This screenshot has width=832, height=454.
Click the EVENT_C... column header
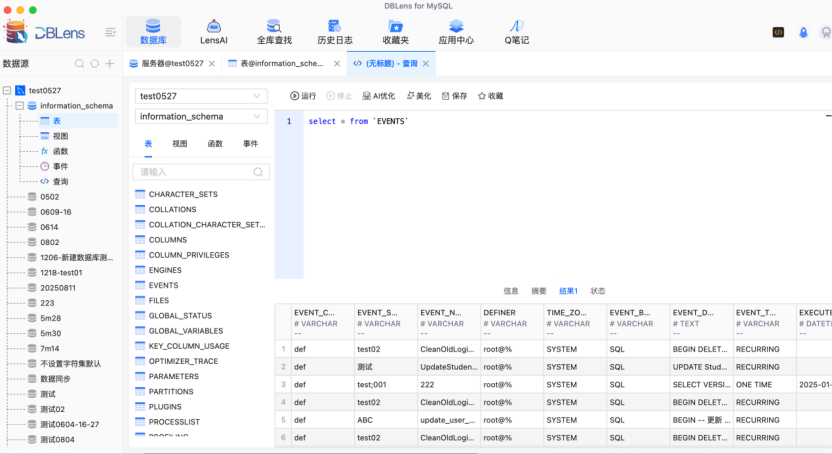point(323,322)
